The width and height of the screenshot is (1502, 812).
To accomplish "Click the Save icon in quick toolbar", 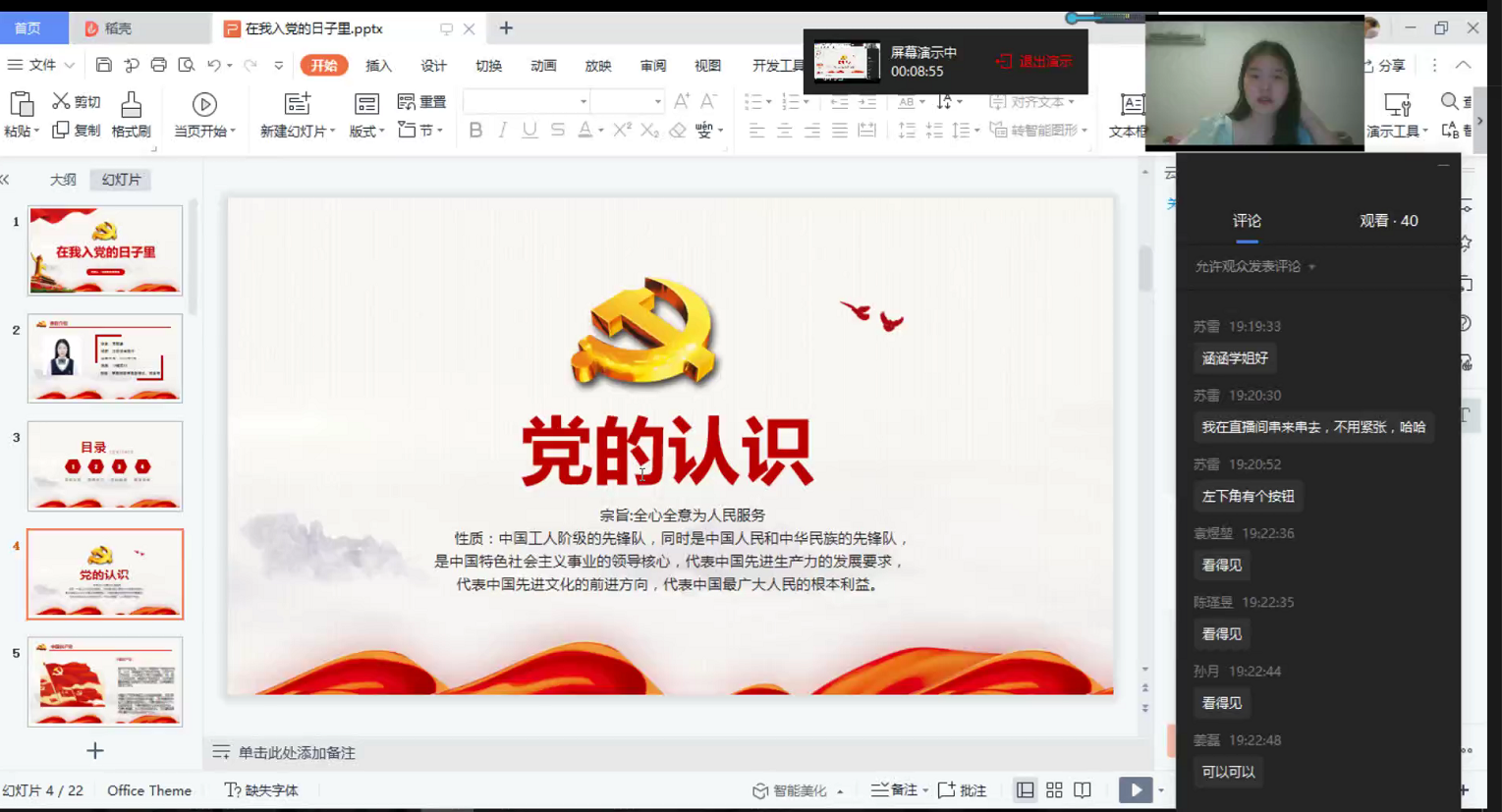I will [x=103, y=65].
